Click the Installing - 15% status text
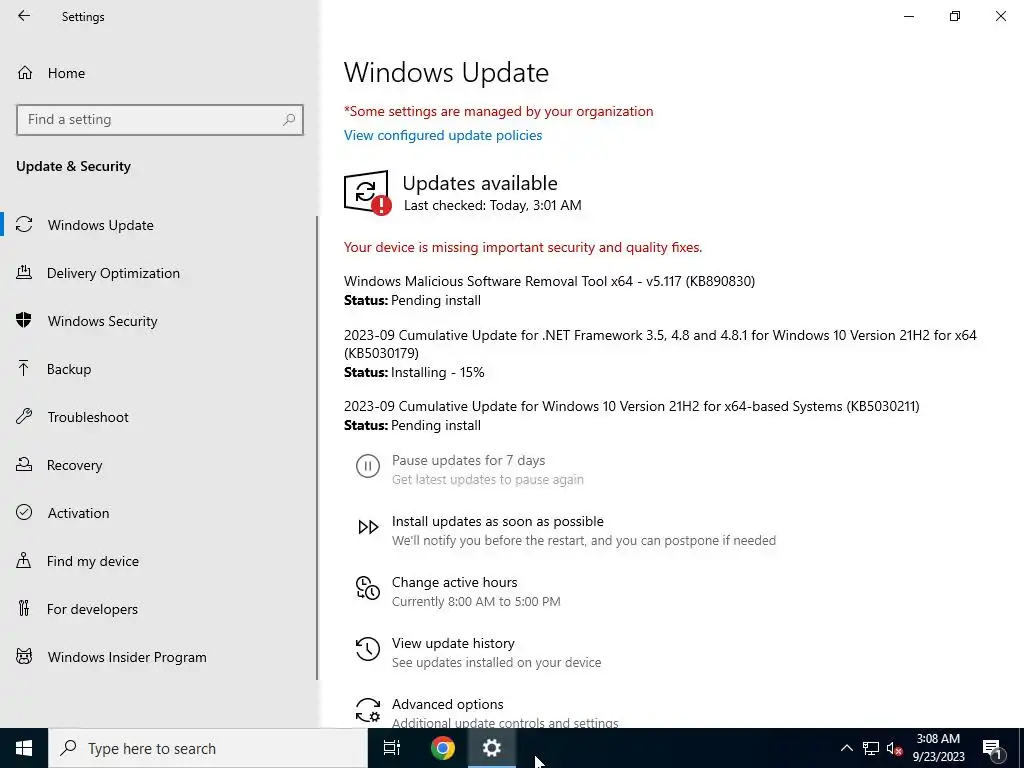 pyautogui.click(x=438, y=372)
